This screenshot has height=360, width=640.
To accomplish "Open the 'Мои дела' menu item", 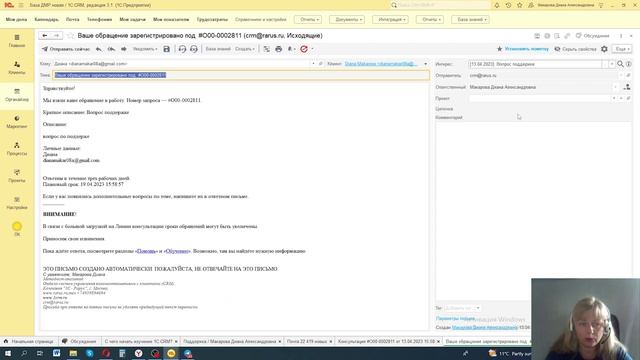I will point(16,20).
